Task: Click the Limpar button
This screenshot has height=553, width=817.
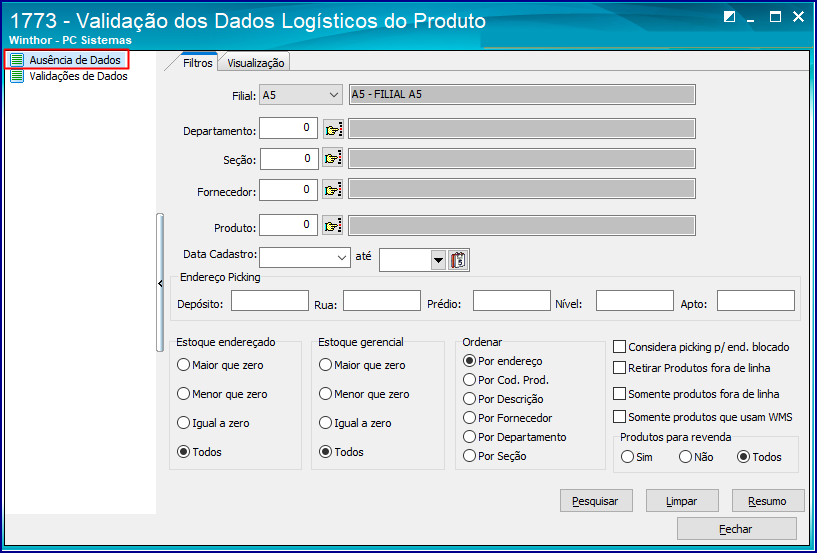Action: (682, 501)
